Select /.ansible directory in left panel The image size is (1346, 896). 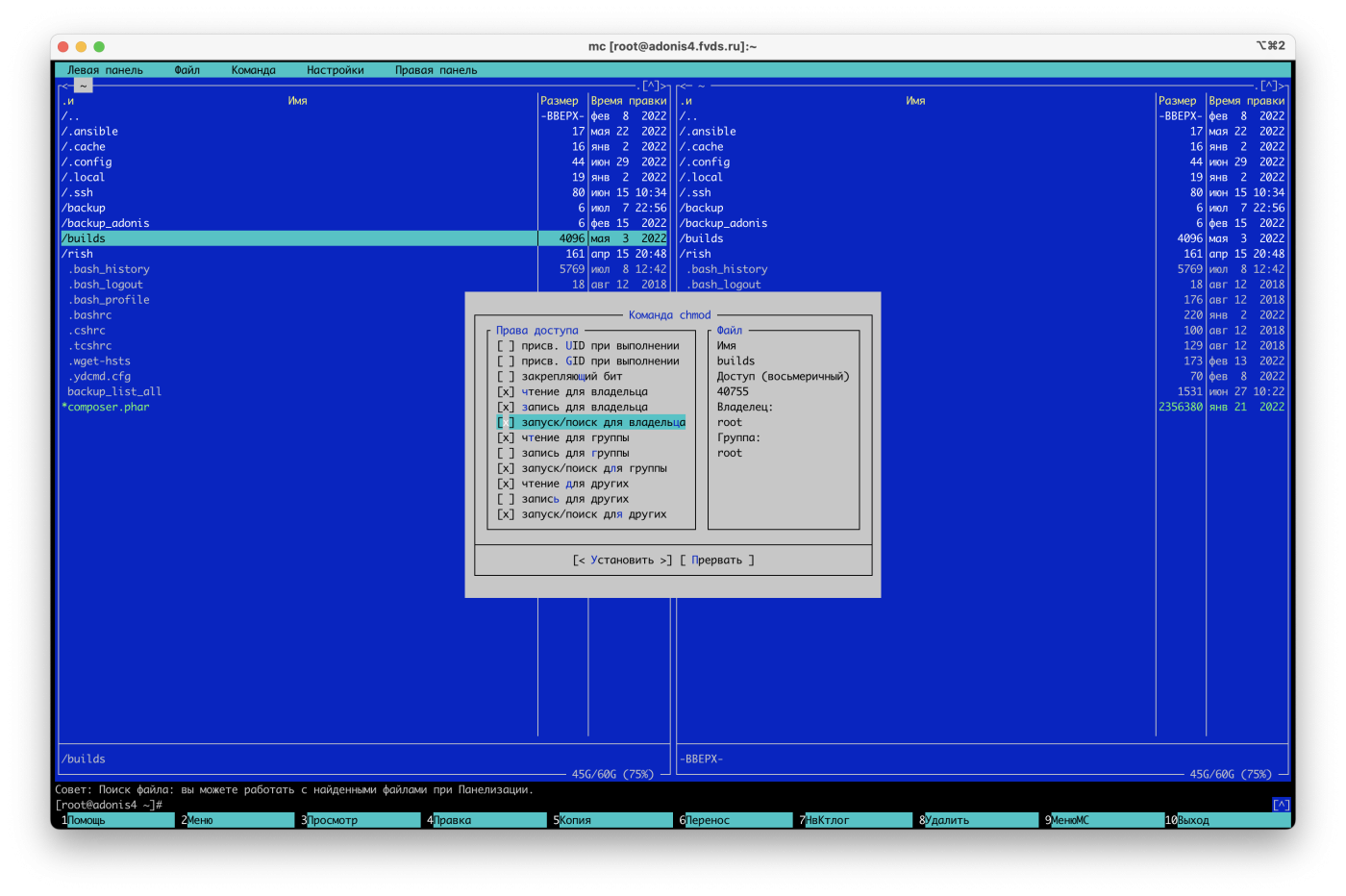coord(364,132)
